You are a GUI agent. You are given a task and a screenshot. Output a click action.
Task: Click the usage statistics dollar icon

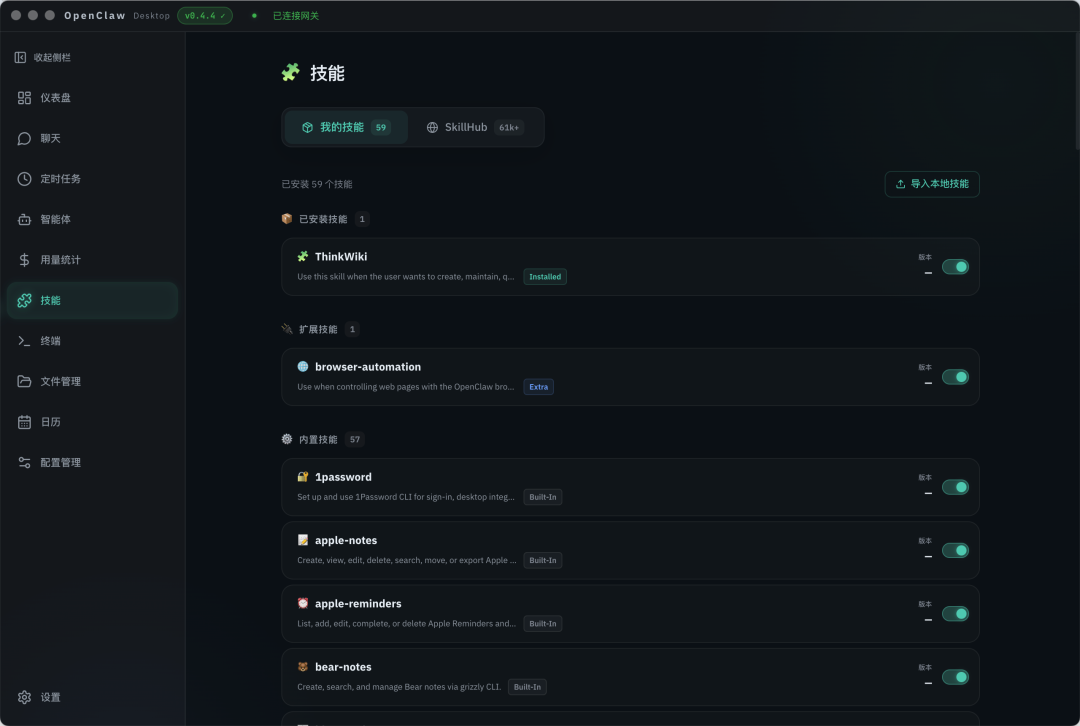pyautogui.click(x=24, y=260)
